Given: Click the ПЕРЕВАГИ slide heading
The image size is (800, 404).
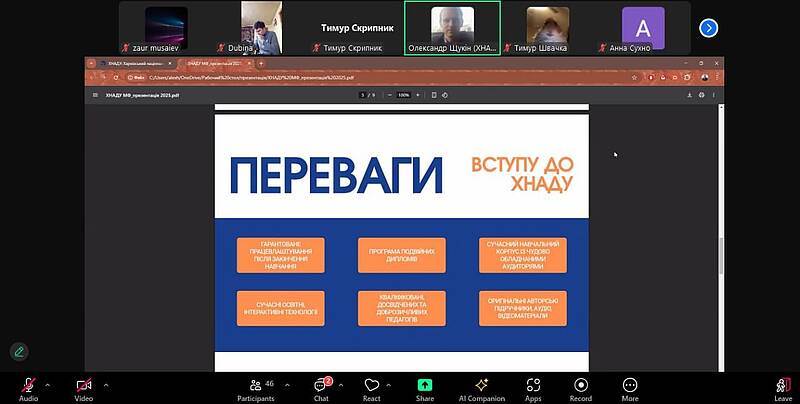Looking at the screenshot, I should 336,175.
